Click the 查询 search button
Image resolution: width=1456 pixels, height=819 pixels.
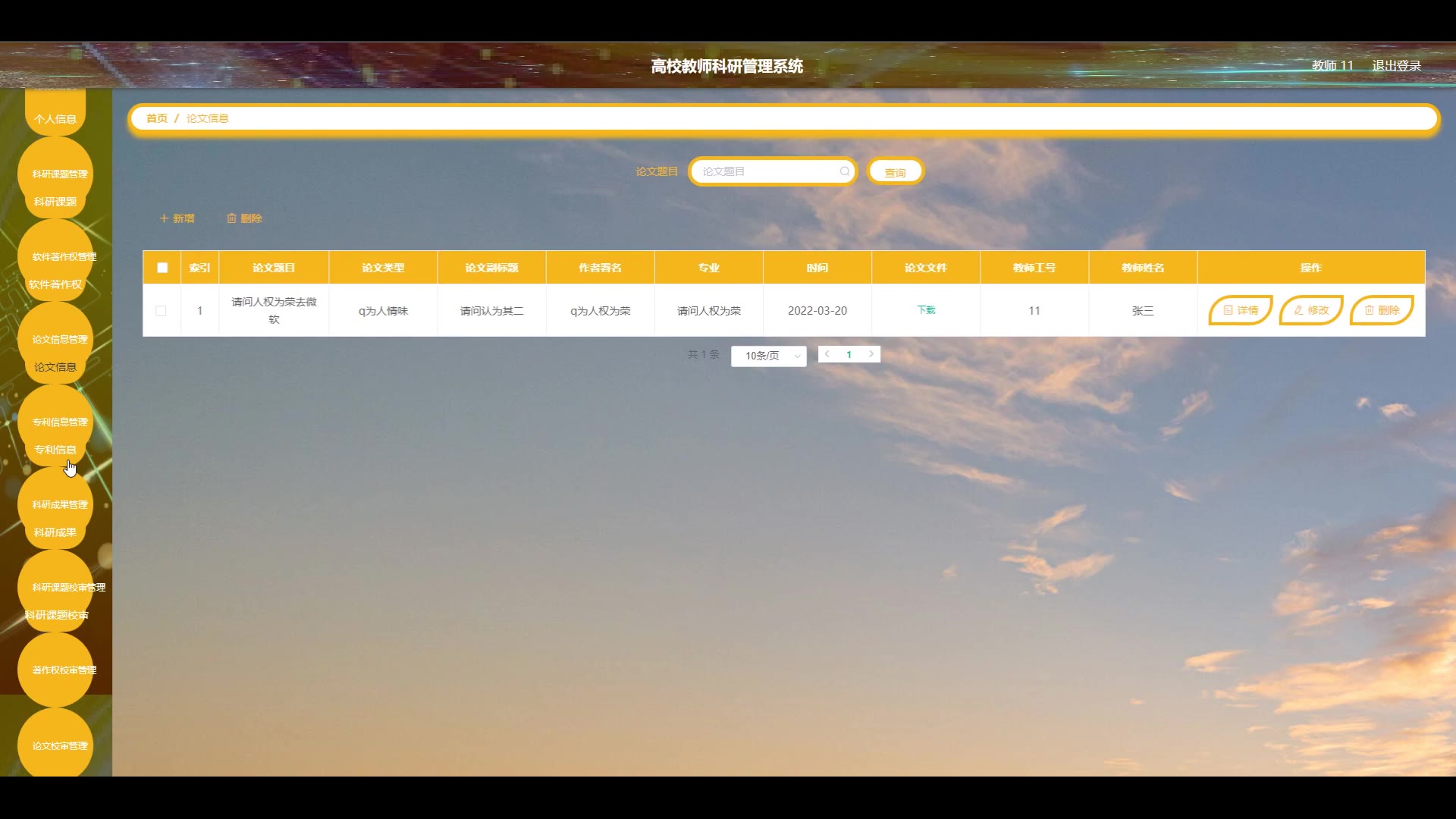(895, 172)
